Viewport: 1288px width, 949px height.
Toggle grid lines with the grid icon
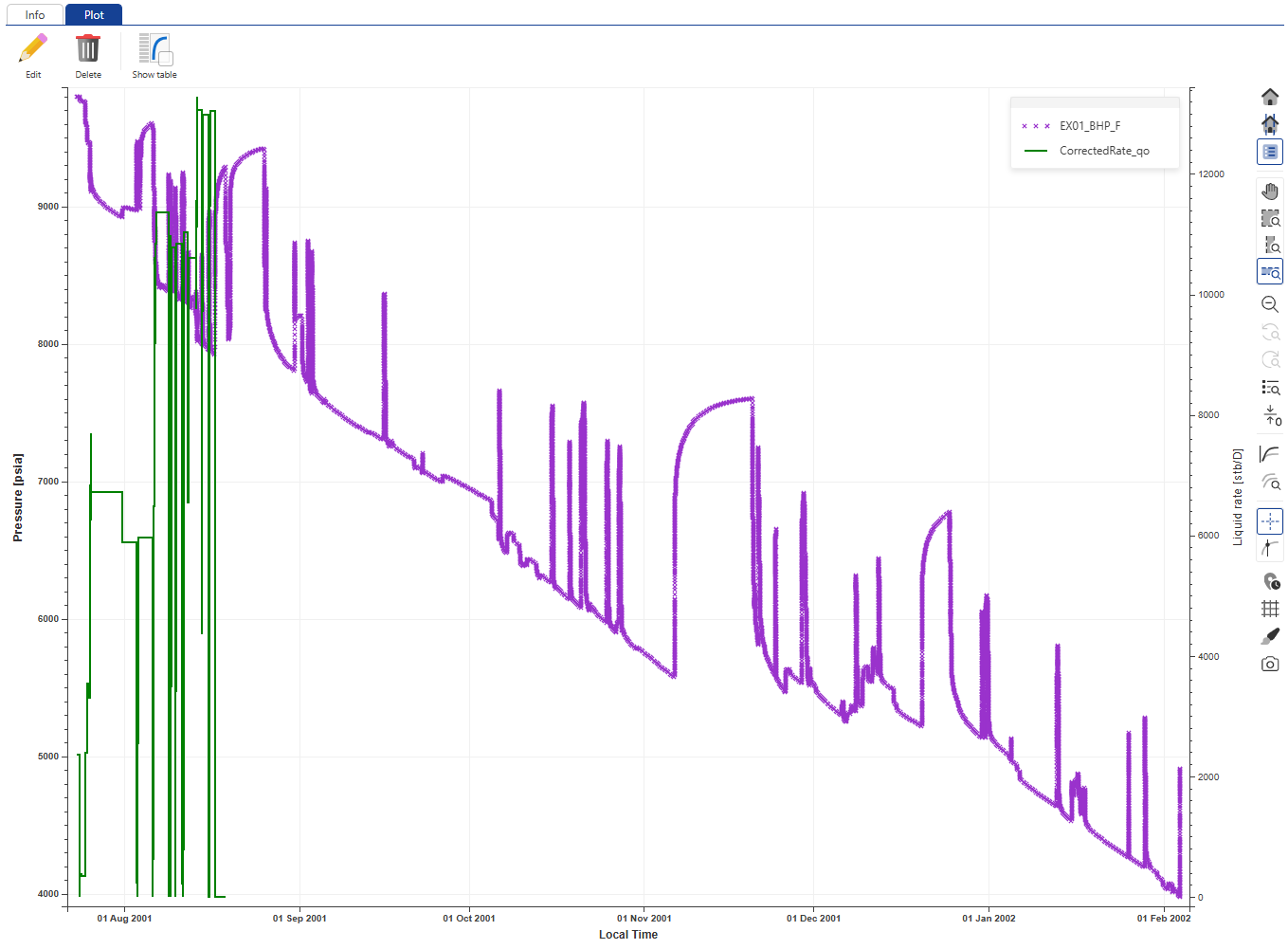1270,609
